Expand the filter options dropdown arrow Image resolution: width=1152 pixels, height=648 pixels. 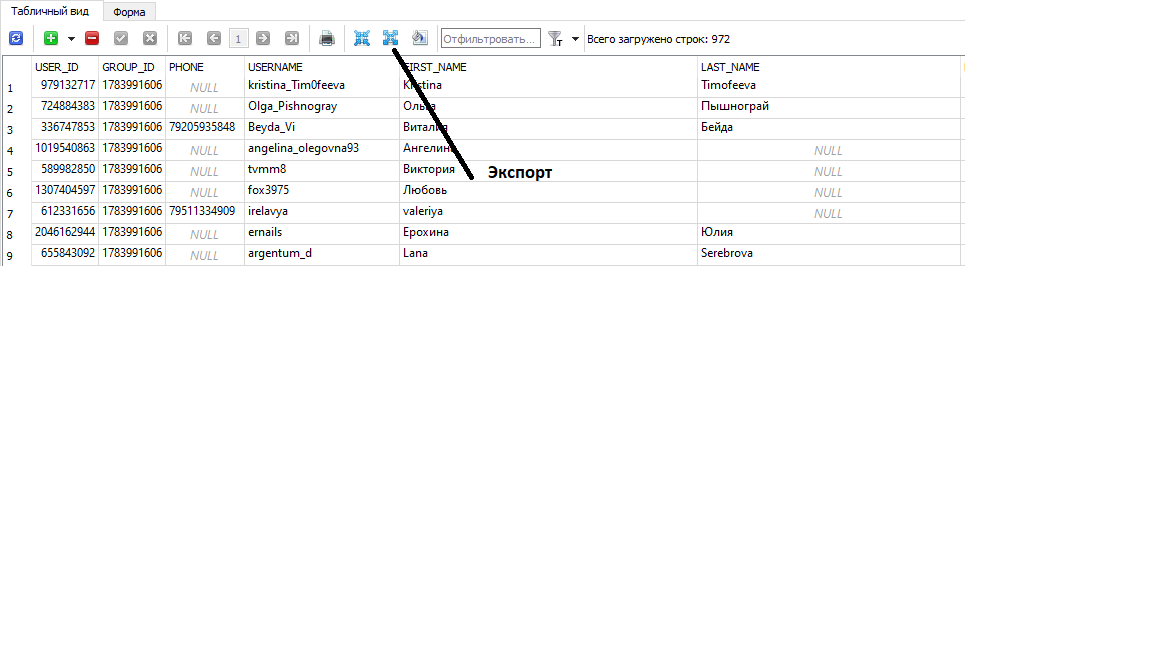point(575,39)
